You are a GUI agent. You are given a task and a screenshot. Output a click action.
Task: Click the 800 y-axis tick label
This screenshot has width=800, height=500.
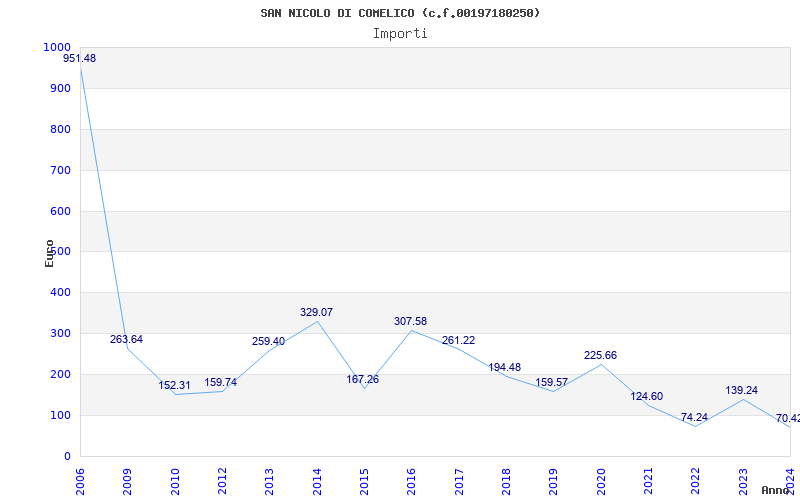60,130
